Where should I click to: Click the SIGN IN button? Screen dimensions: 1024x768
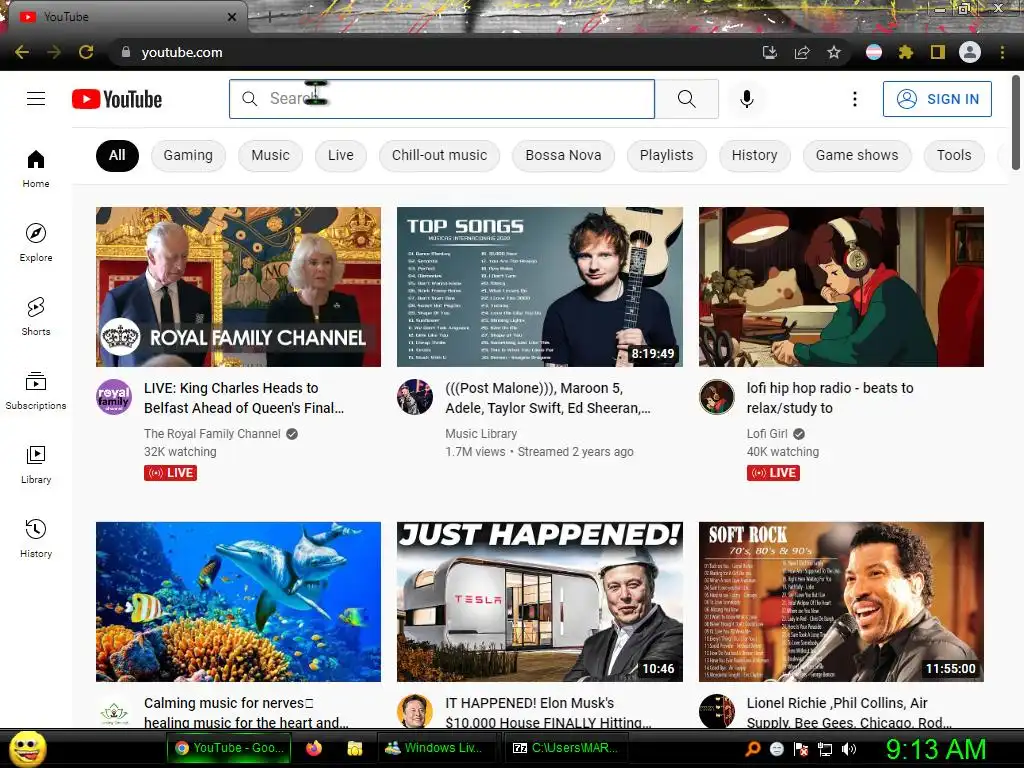(937, 99)
